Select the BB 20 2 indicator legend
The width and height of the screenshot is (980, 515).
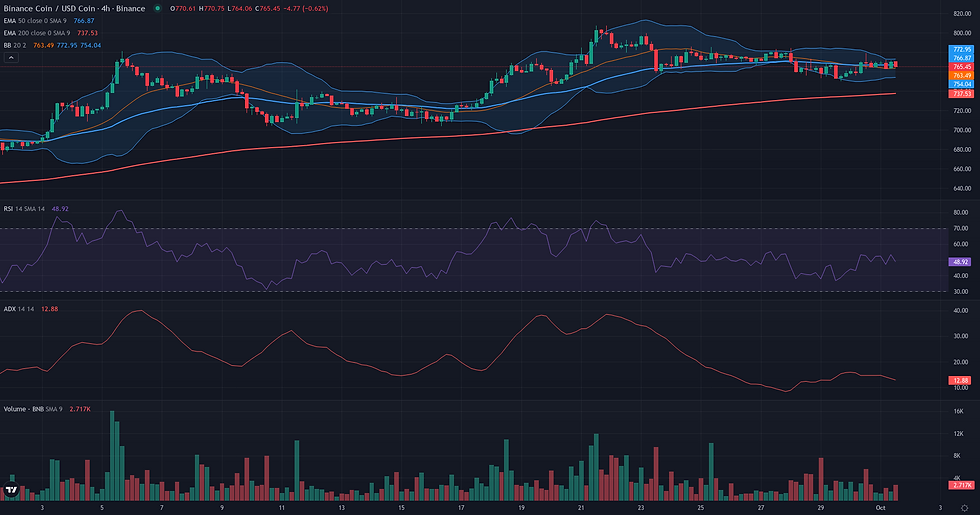[52, 45]
